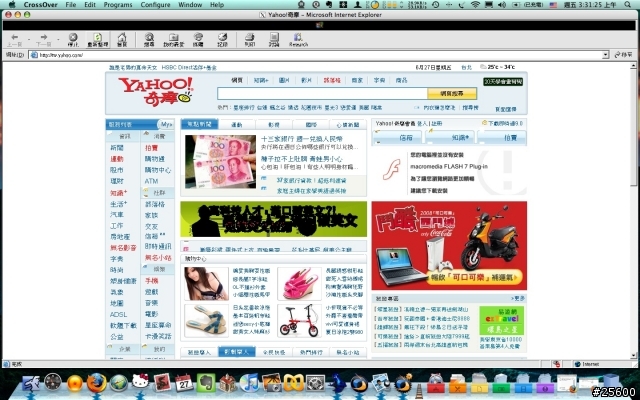The width and height of the screenshot is (640, 400).
Task: Click the volume speaker menu bar icon
Action: [502, 5]
